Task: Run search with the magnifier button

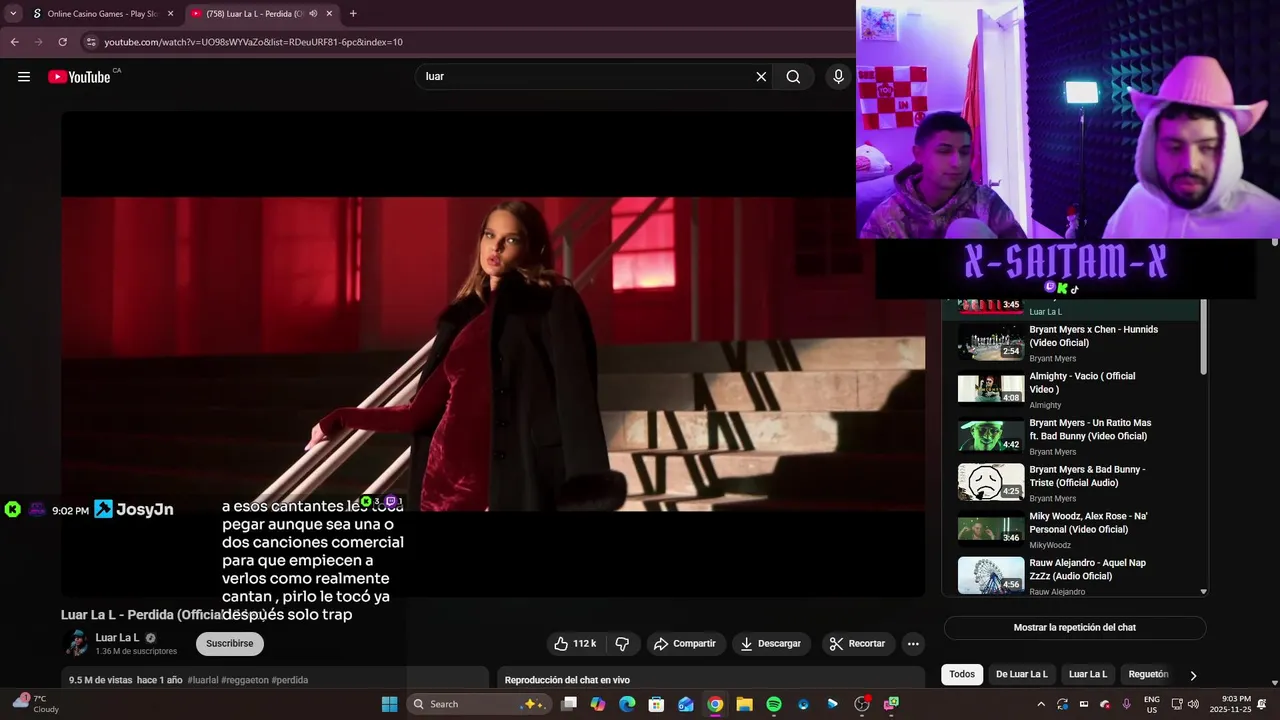Action: [x=793, y=77]
